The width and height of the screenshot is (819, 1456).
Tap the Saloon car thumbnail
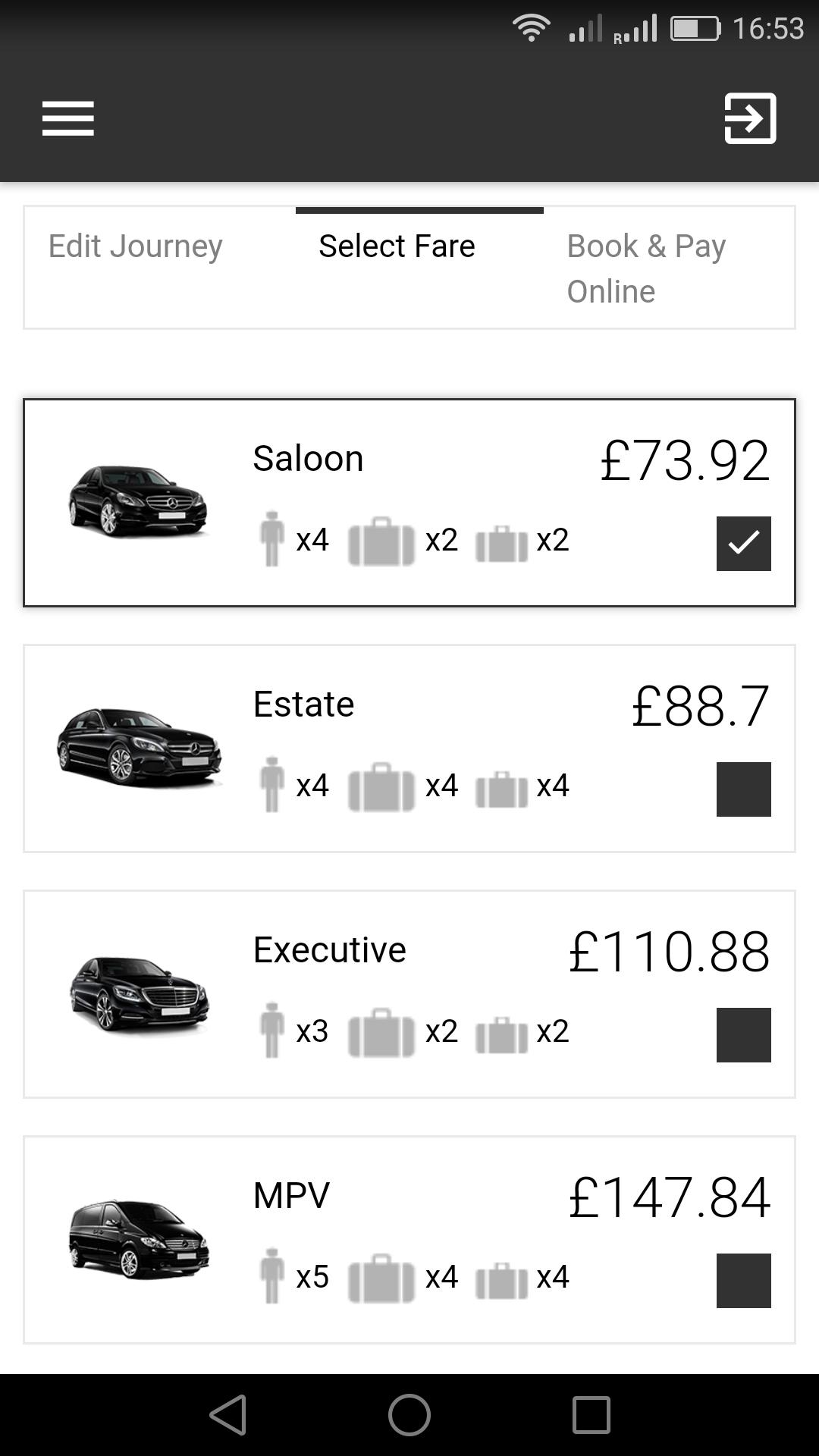[x=137, y=502]
